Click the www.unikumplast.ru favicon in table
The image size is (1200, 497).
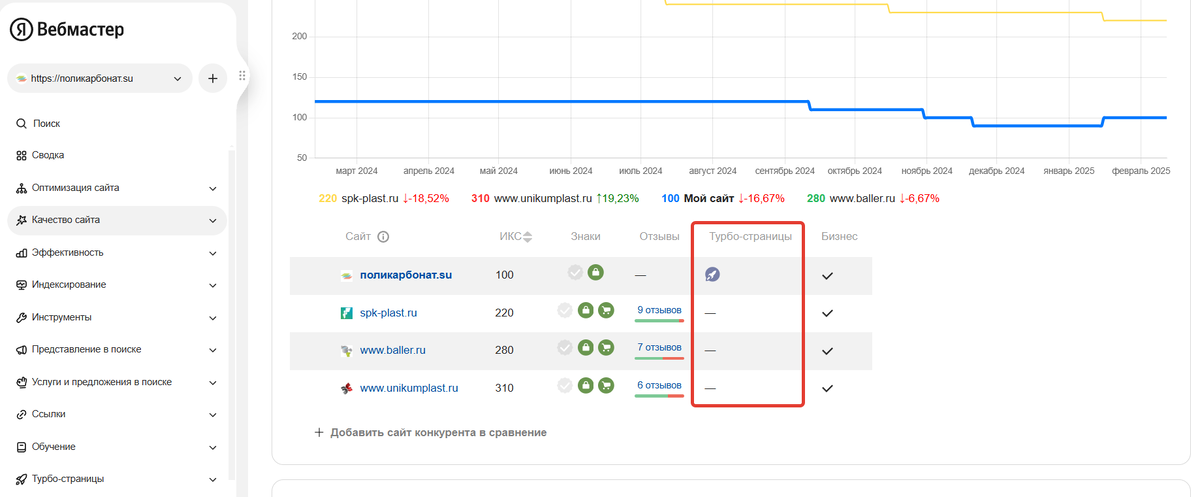pos(346,388)
